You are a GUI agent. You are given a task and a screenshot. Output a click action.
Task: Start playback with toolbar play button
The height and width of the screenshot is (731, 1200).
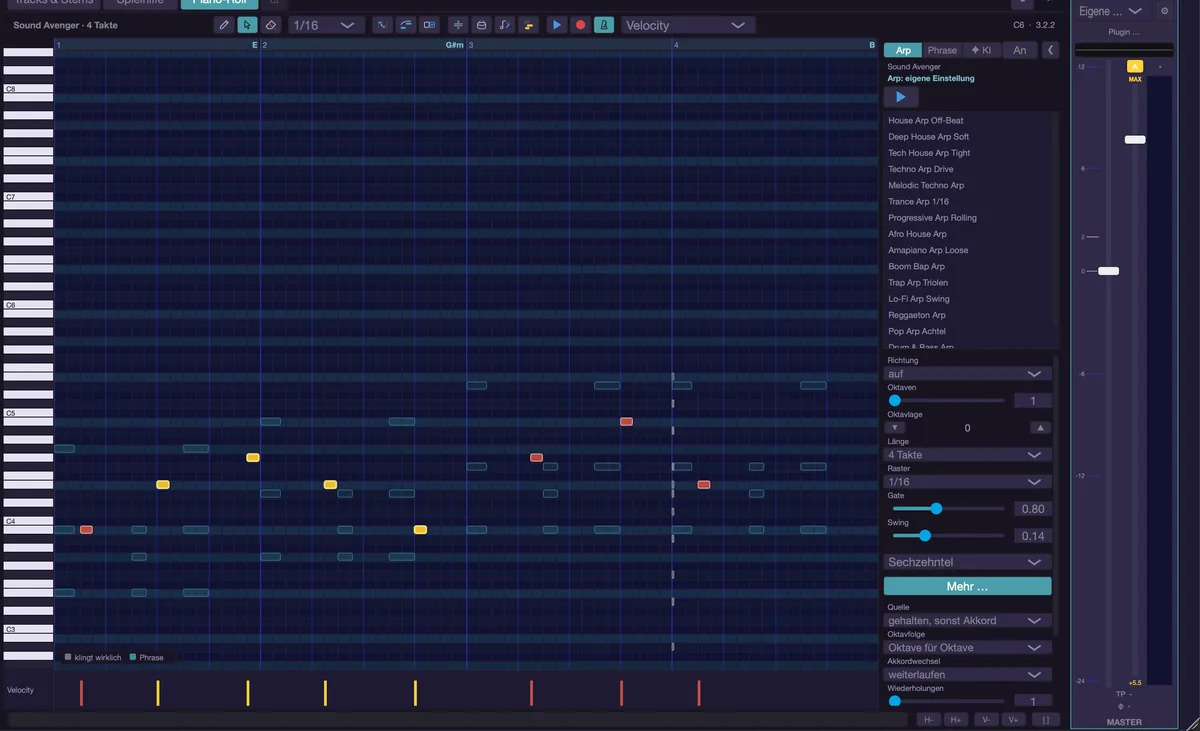tap(557, 25)
